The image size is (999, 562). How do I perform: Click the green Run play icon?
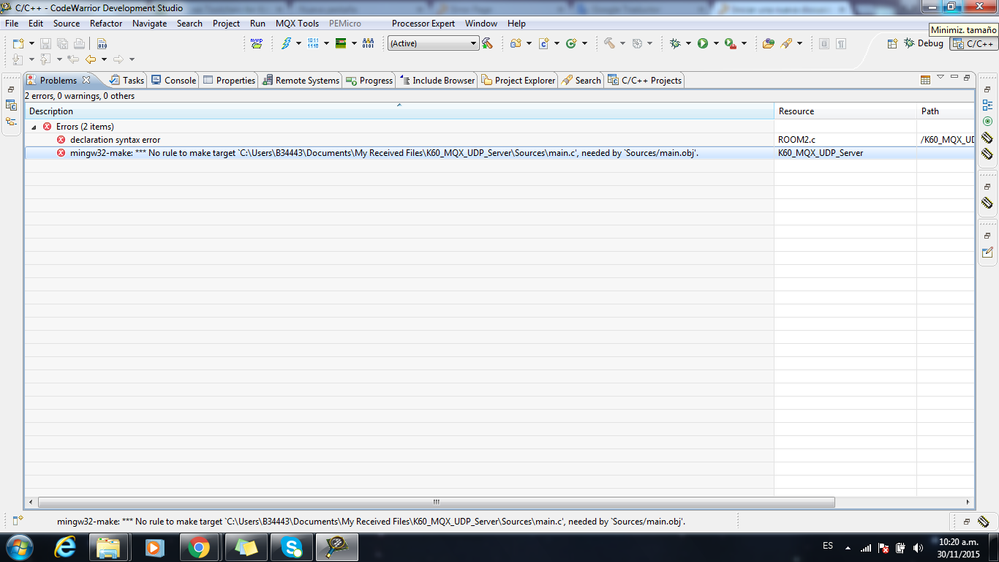coord(703,43)
